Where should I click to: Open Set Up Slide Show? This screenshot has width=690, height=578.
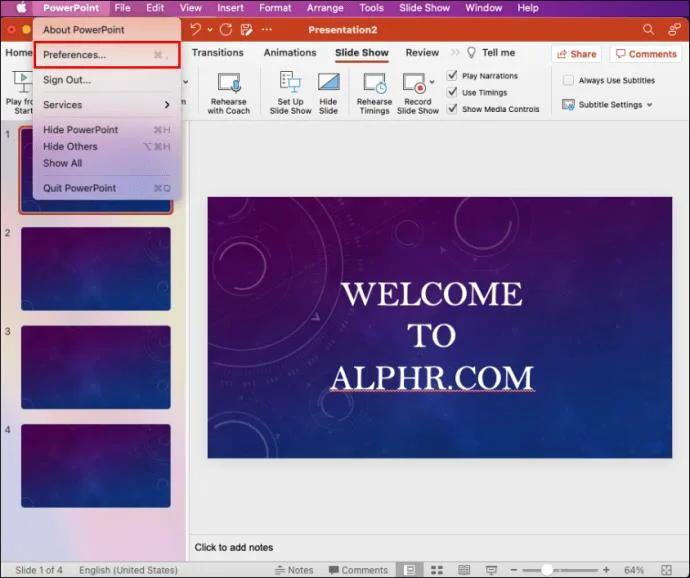pyautogui.click(x=290, y=93)
